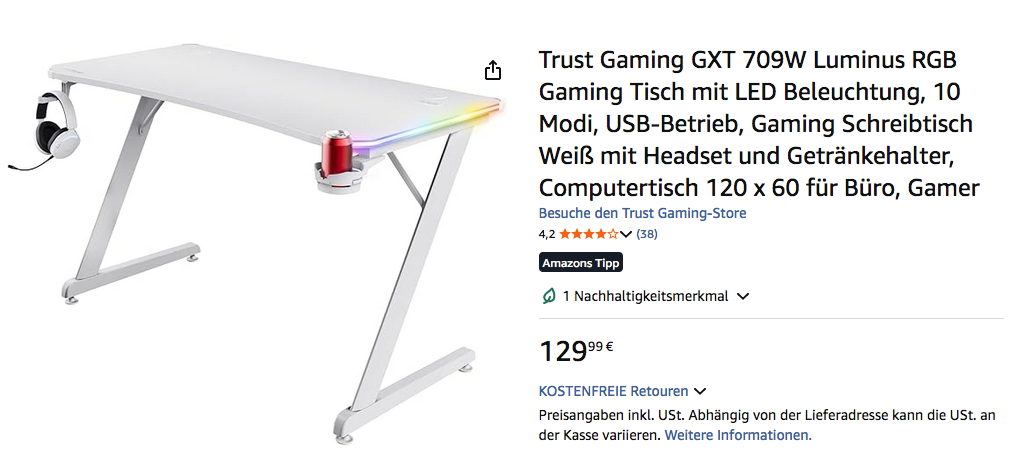This screenshot has width=1013, height=456.
Task: Open the Besuche den Trust Gaming-Store link
Action: pos(642,212)
